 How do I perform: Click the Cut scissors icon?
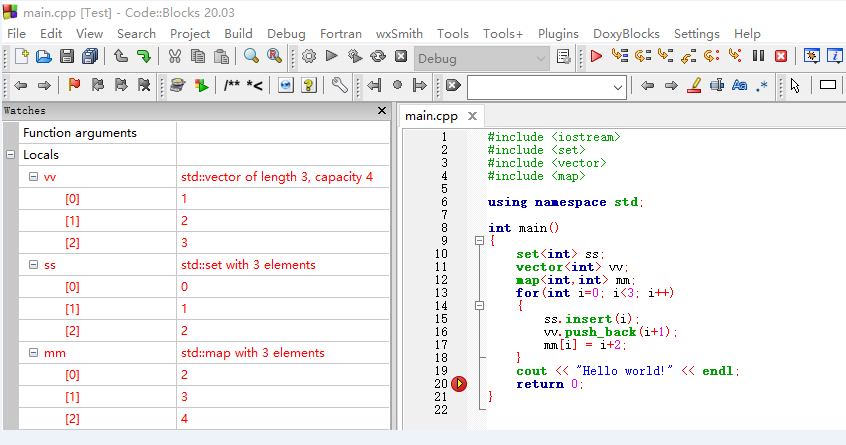(175, 57)
